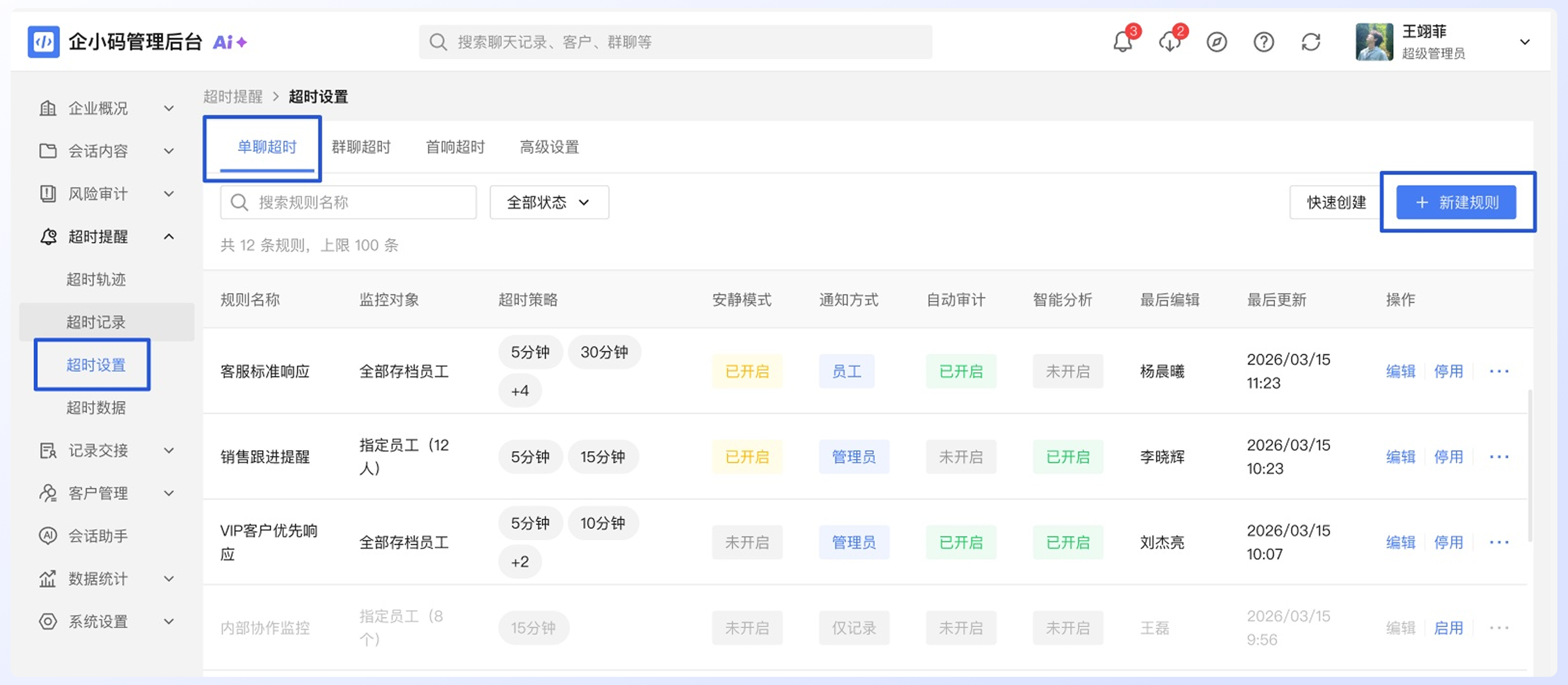Enable the 内部协作监控 rule via 启用
The image size is (1568, 685).
click(x=1449, y=628)
